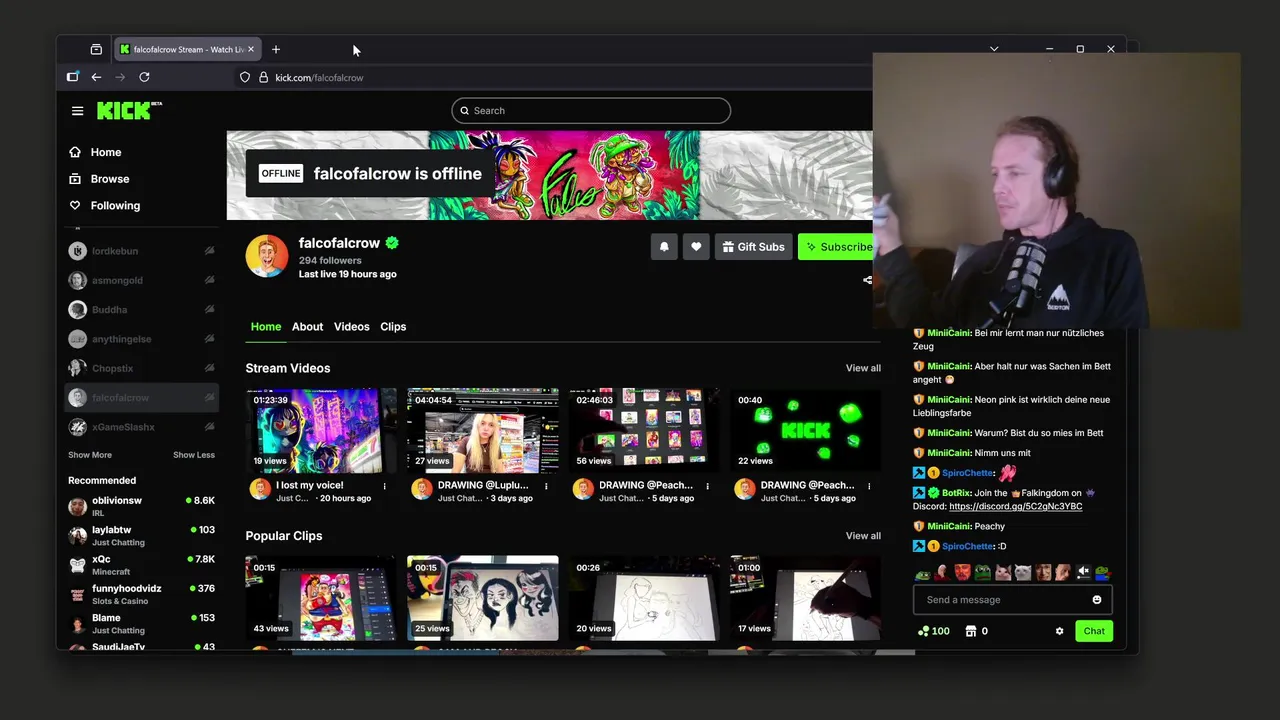The image size is (1280, 720).
Task: Click the channel points icon showing 100
Action: tap(934, 631)
